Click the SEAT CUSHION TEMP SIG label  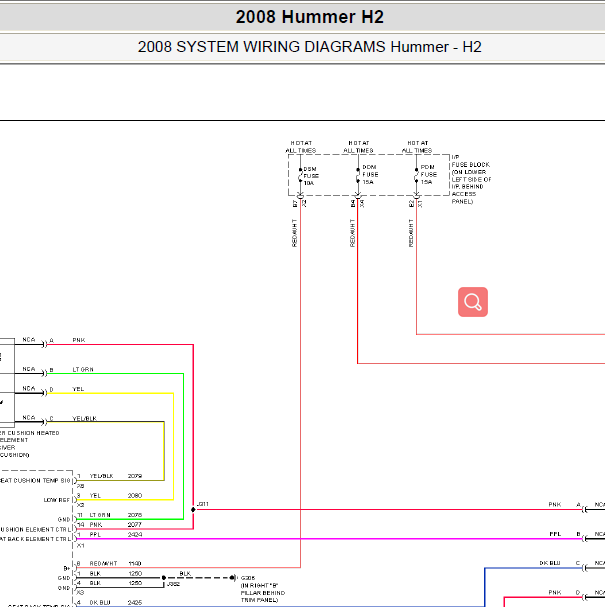point(35,480)
